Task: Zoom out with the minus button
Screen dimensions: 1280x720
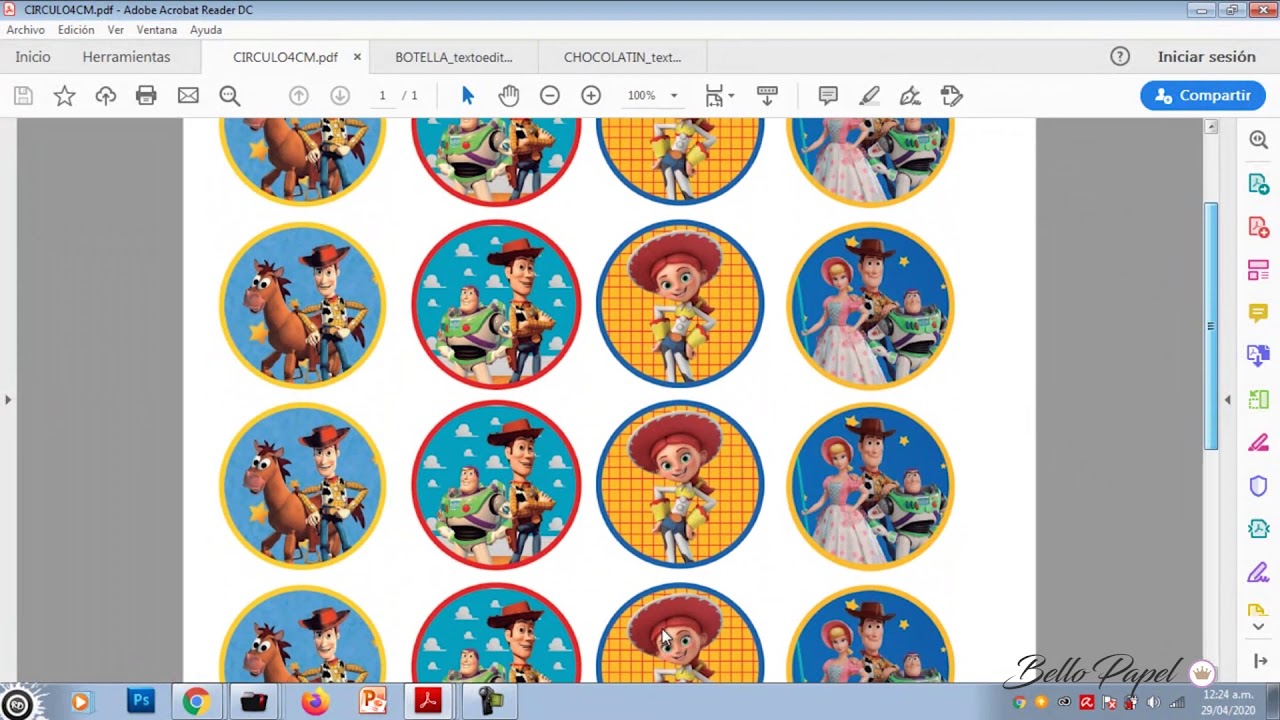Action: pos(549,96)
